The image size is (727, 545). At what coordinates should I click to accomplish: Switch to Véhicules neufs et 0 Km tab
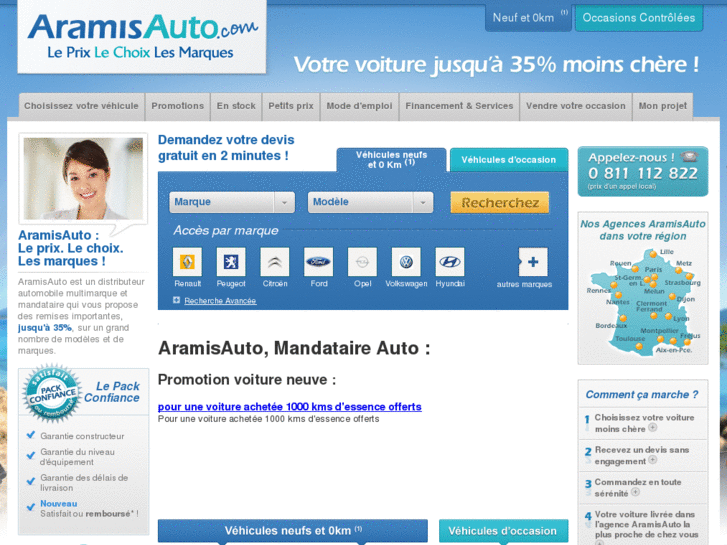coord(391,160)
